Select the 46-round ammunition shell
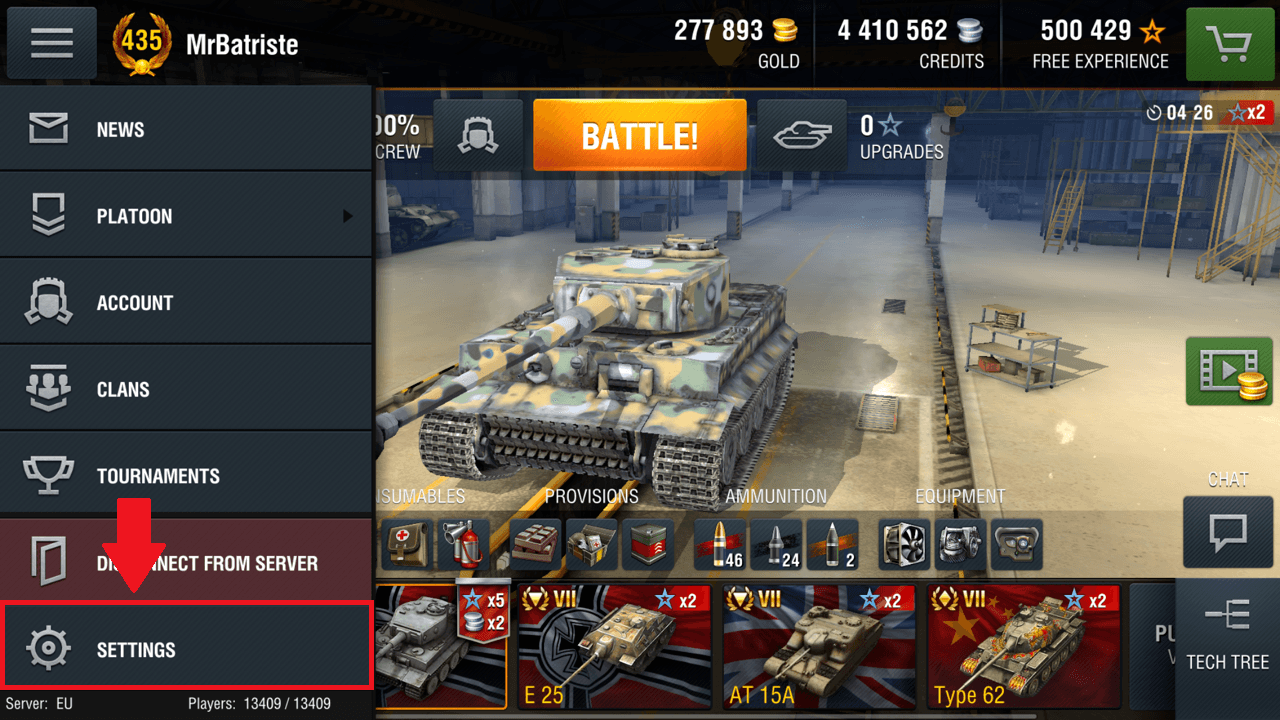This screenshot has height=720, width=1280. point(720,545)
